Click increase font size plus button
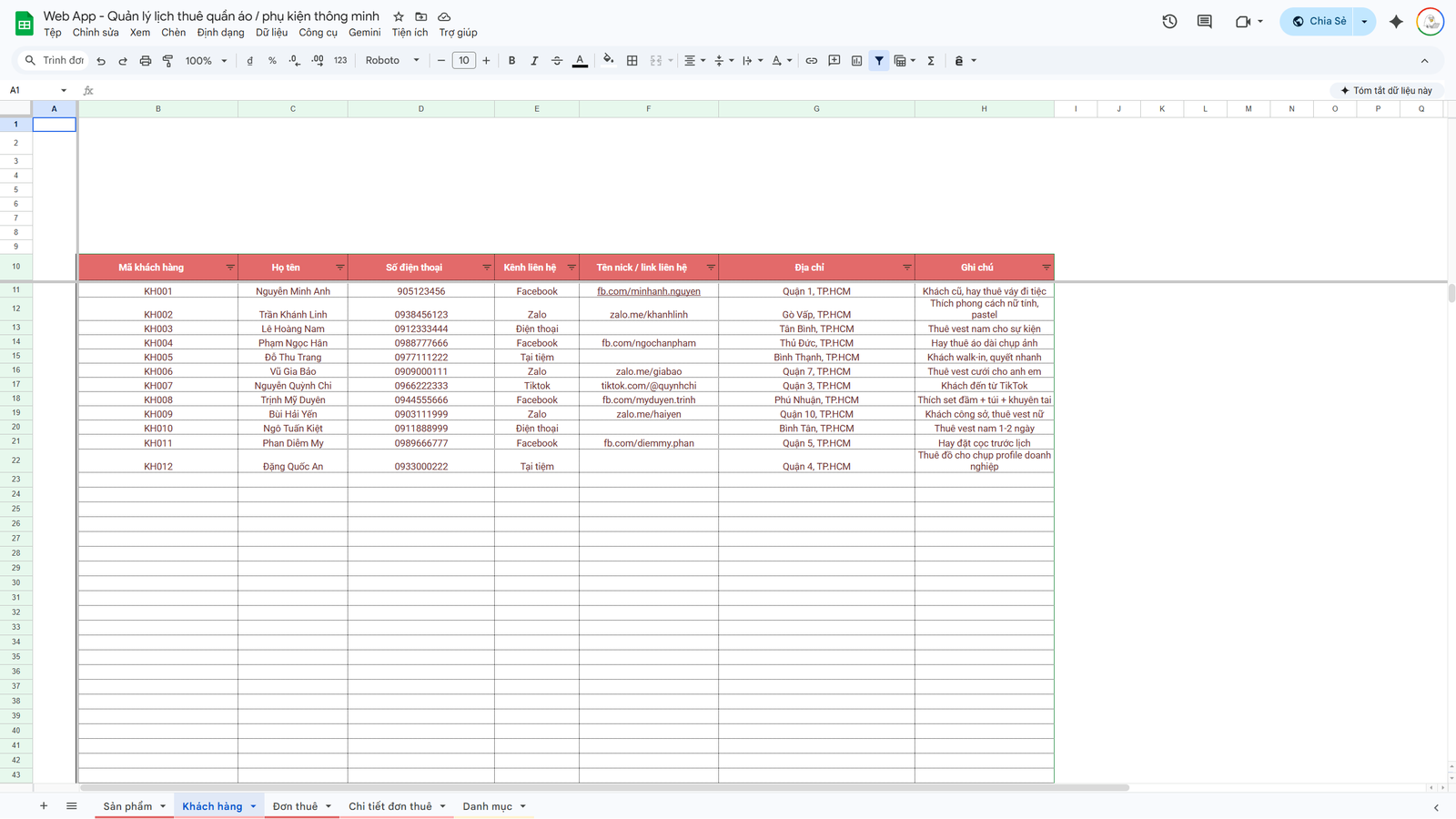 pos(486,61)
